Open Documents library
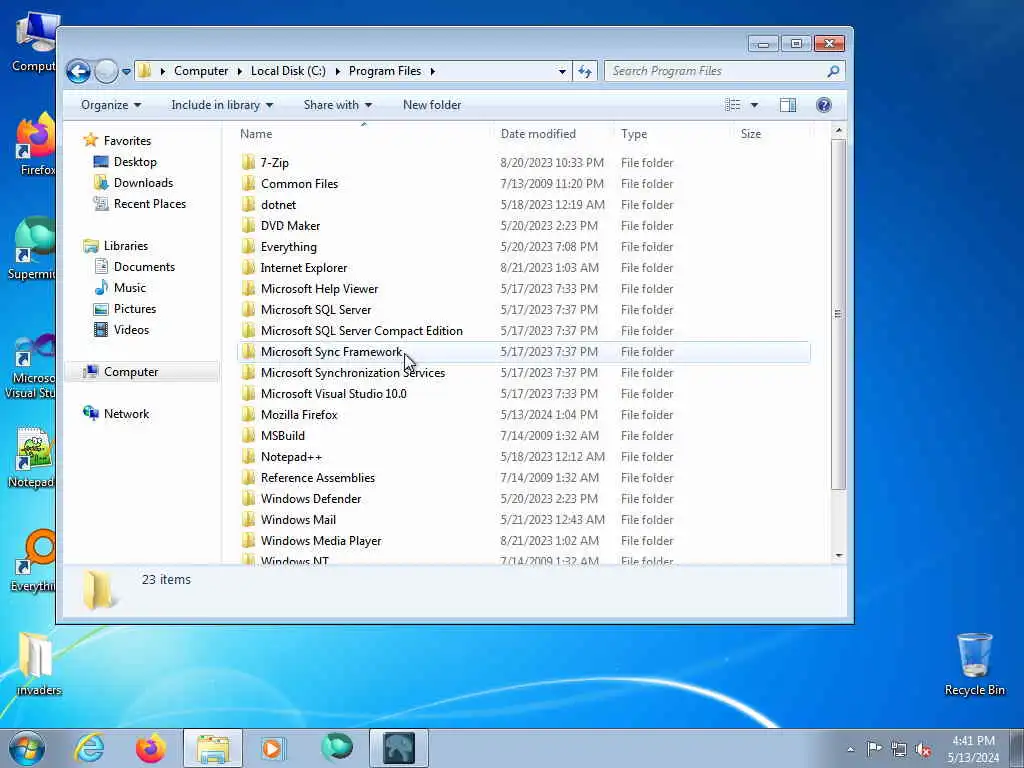This screenshot has width=1024, height=768. [144, 267]
